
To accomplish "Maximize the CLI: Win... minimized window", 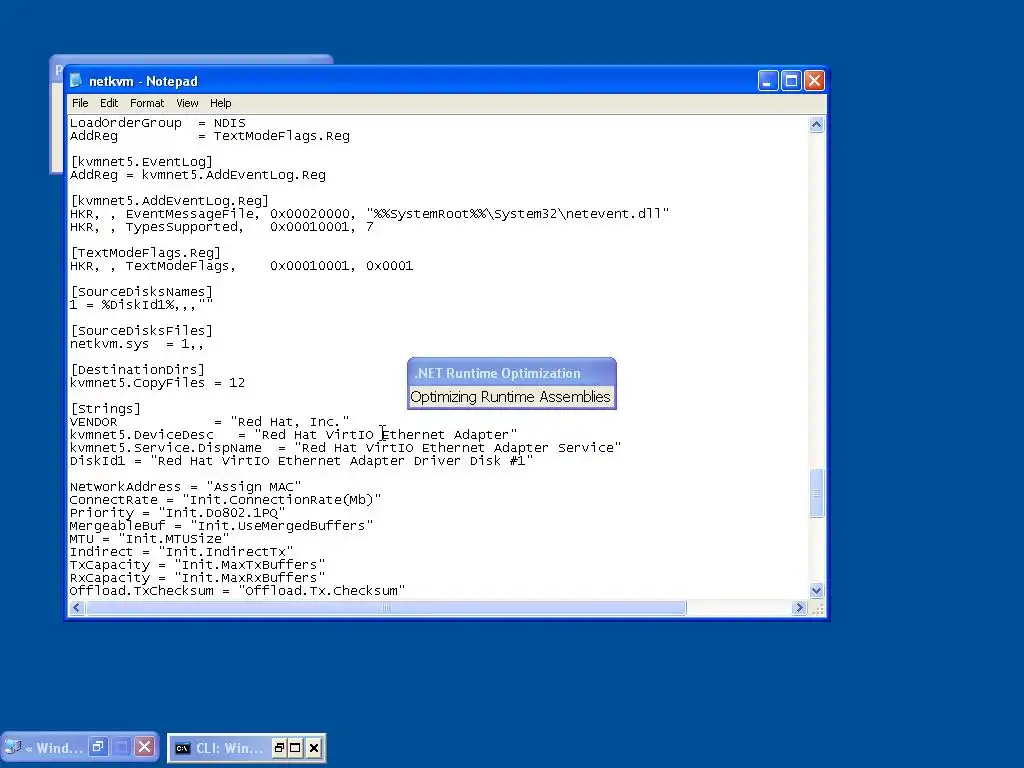I will point(295,748).
